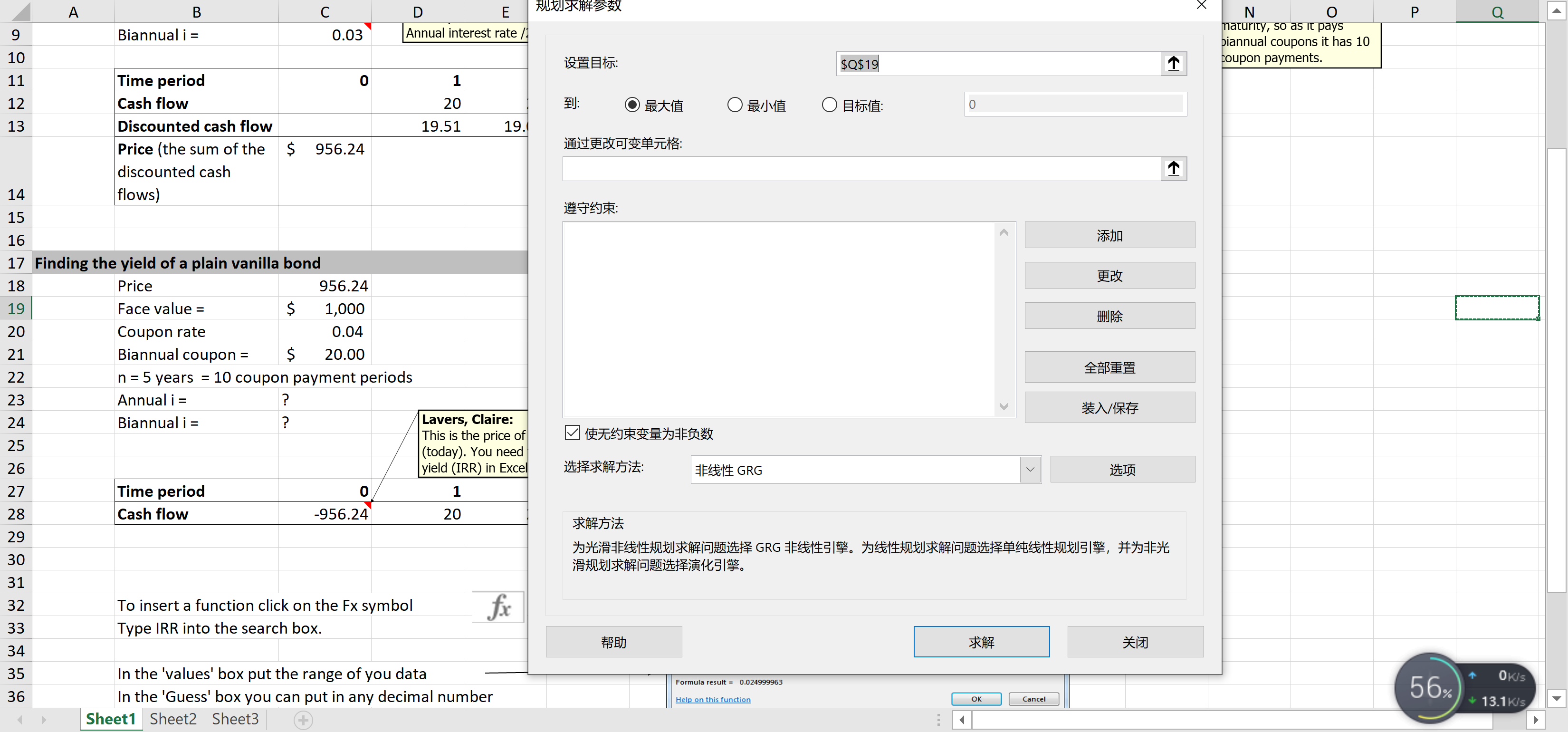This screenshot has height=732, width=1568.
Task: Select the 目标值 radio button
Action: pos(829,104)
